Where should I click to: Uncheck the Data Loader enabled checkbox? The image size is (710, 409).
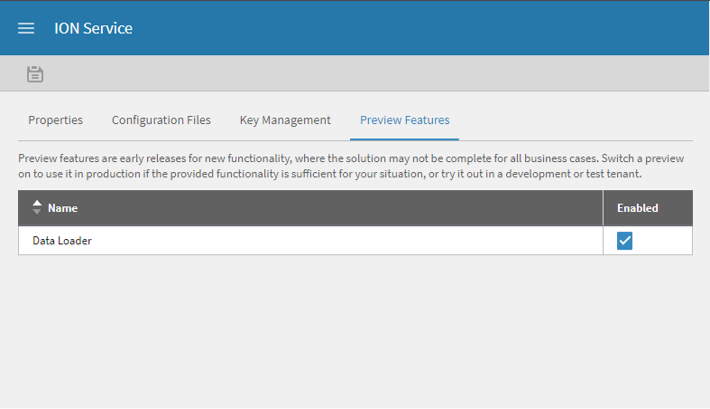[x=625, y=240]
